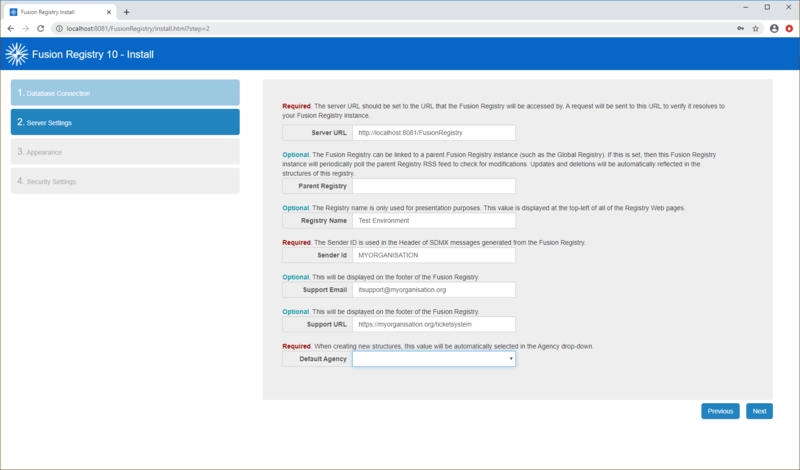The height and width of the screenshot is (470, 800).
Task: Click the site information icon in address bar
Action: click(x=59, y=29)
